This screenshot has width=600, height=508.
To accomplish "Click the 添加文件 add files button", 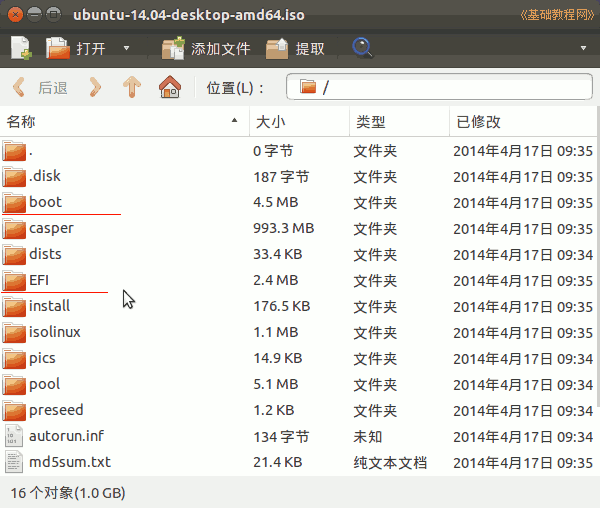I will click(206, 48).
